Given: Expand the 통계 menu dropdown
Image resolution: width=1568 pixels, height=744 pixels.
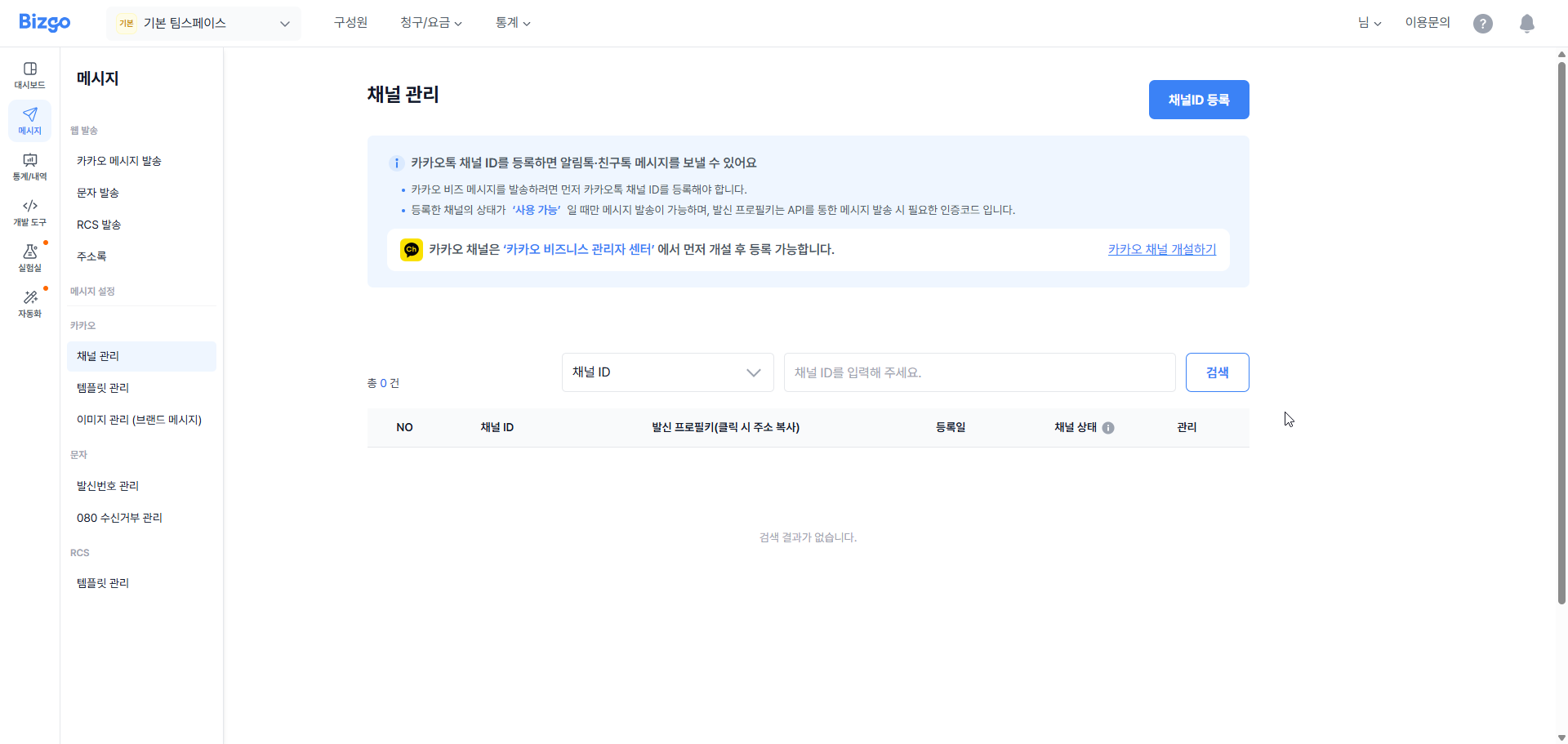Looking at the screenshot, I should [513, 23].
